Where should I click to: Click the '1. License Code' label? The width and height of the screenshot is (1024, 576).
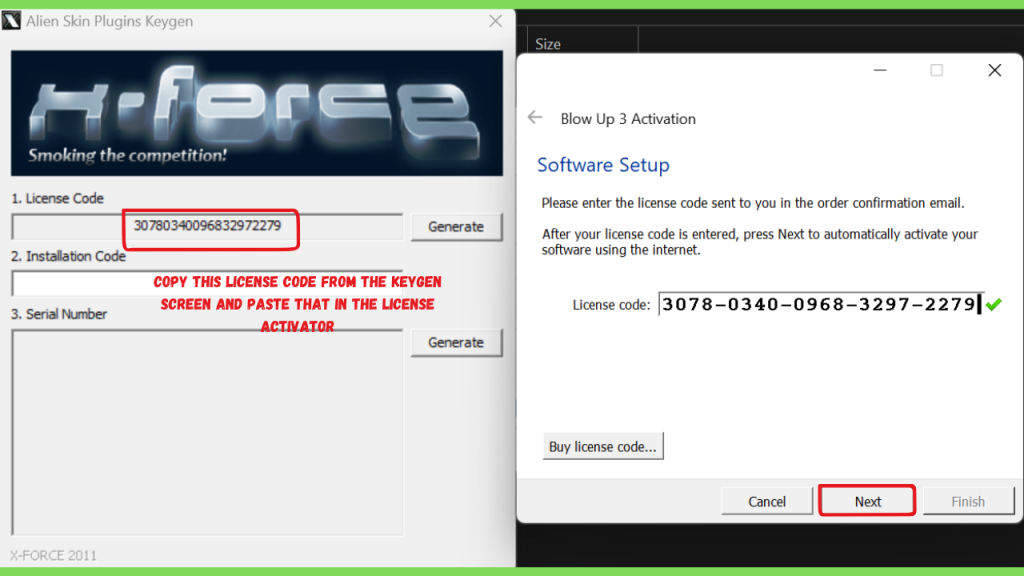(57, 198)
